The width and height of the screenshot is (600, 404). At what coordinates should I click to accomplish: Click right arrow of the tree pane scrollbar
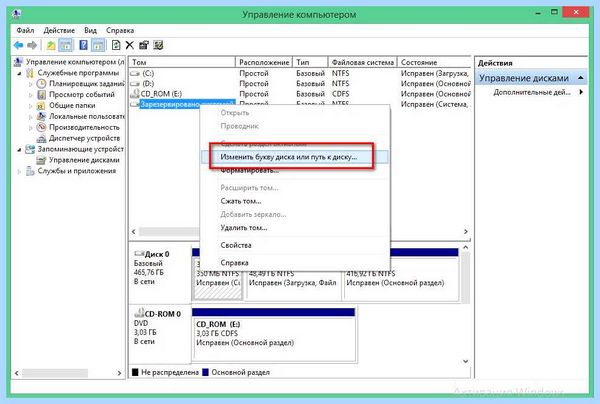click(119, 373)
